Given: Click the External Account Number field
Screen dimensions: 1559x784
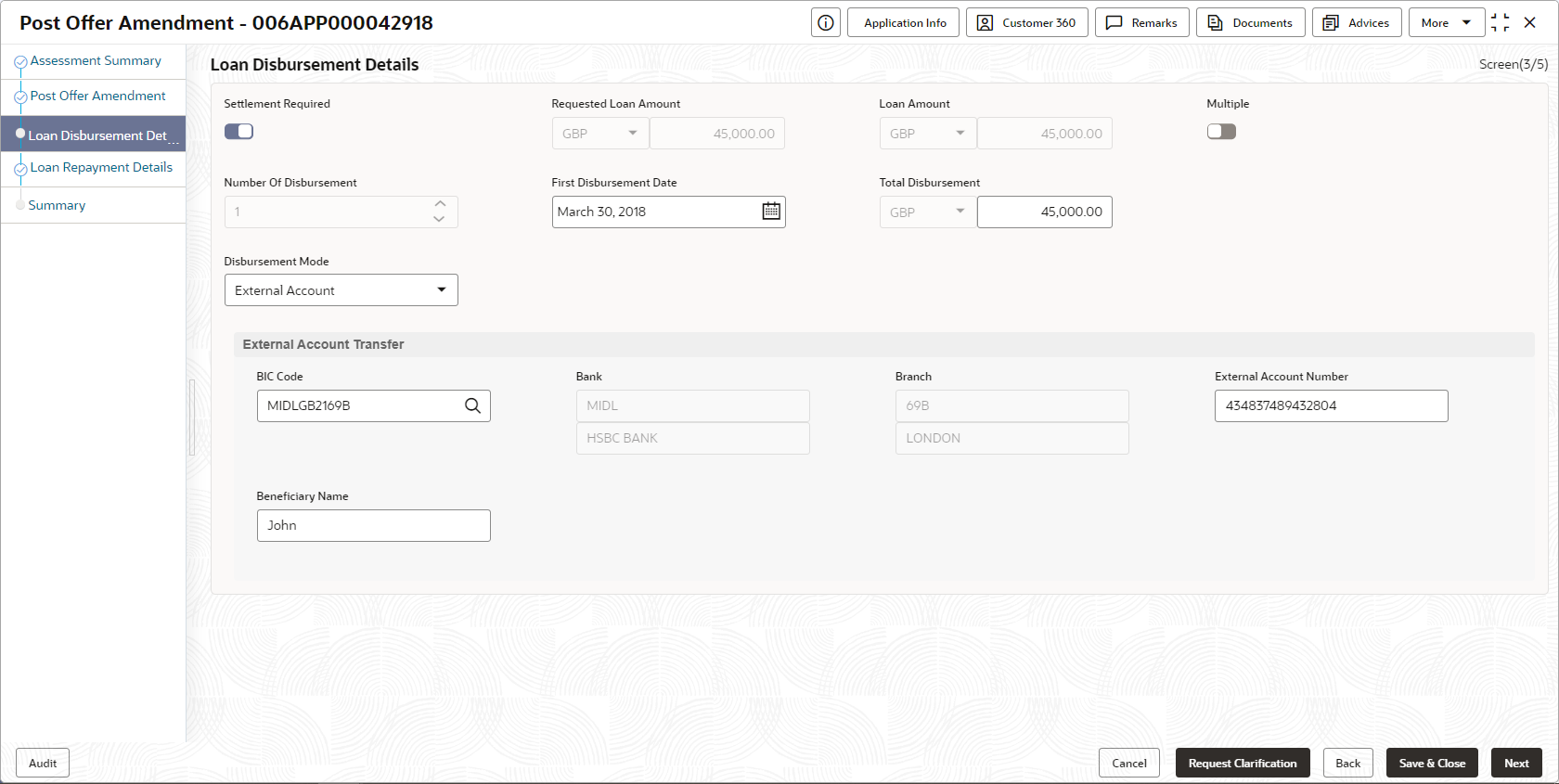Looking at the screenshot, I should pyautogui.click(x=1332, y=405).
